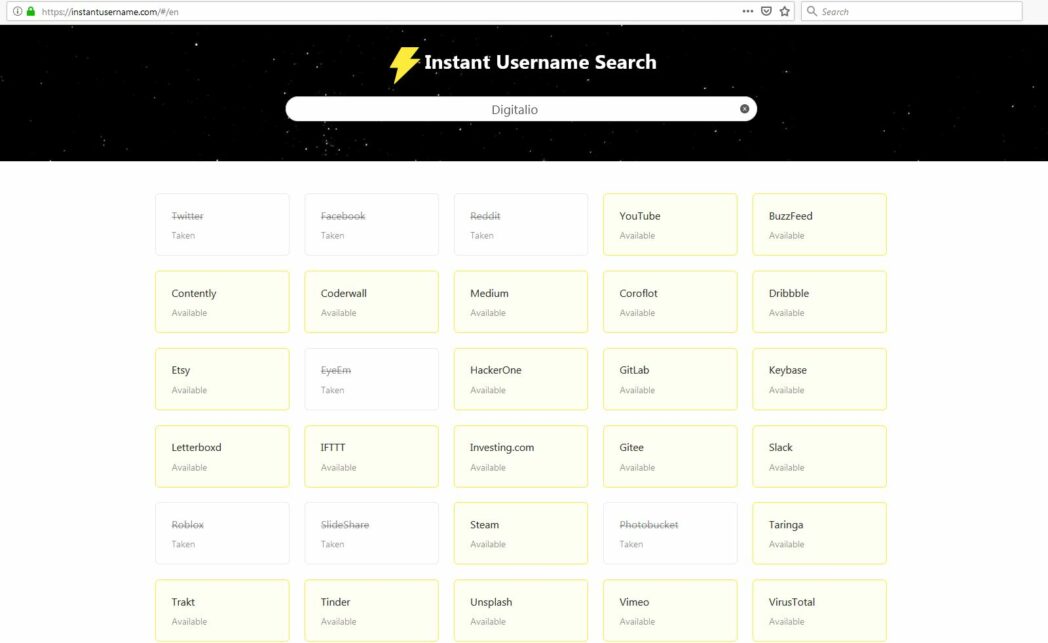The image size is (1048, 643).
Task: Open the Photobucket taken card
Action: 670,533
